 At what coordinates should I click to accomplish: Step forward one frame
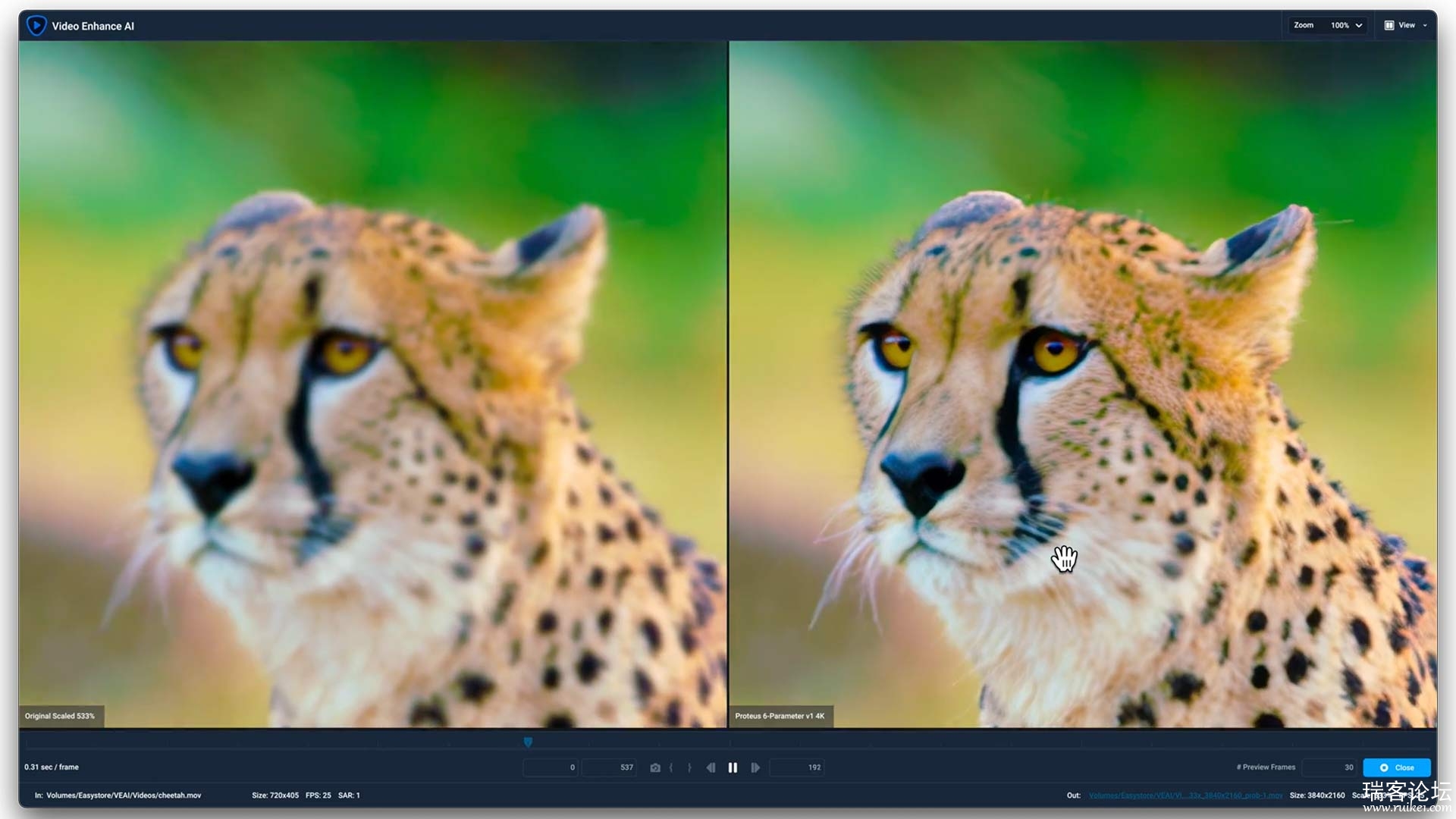coord(755,767)
